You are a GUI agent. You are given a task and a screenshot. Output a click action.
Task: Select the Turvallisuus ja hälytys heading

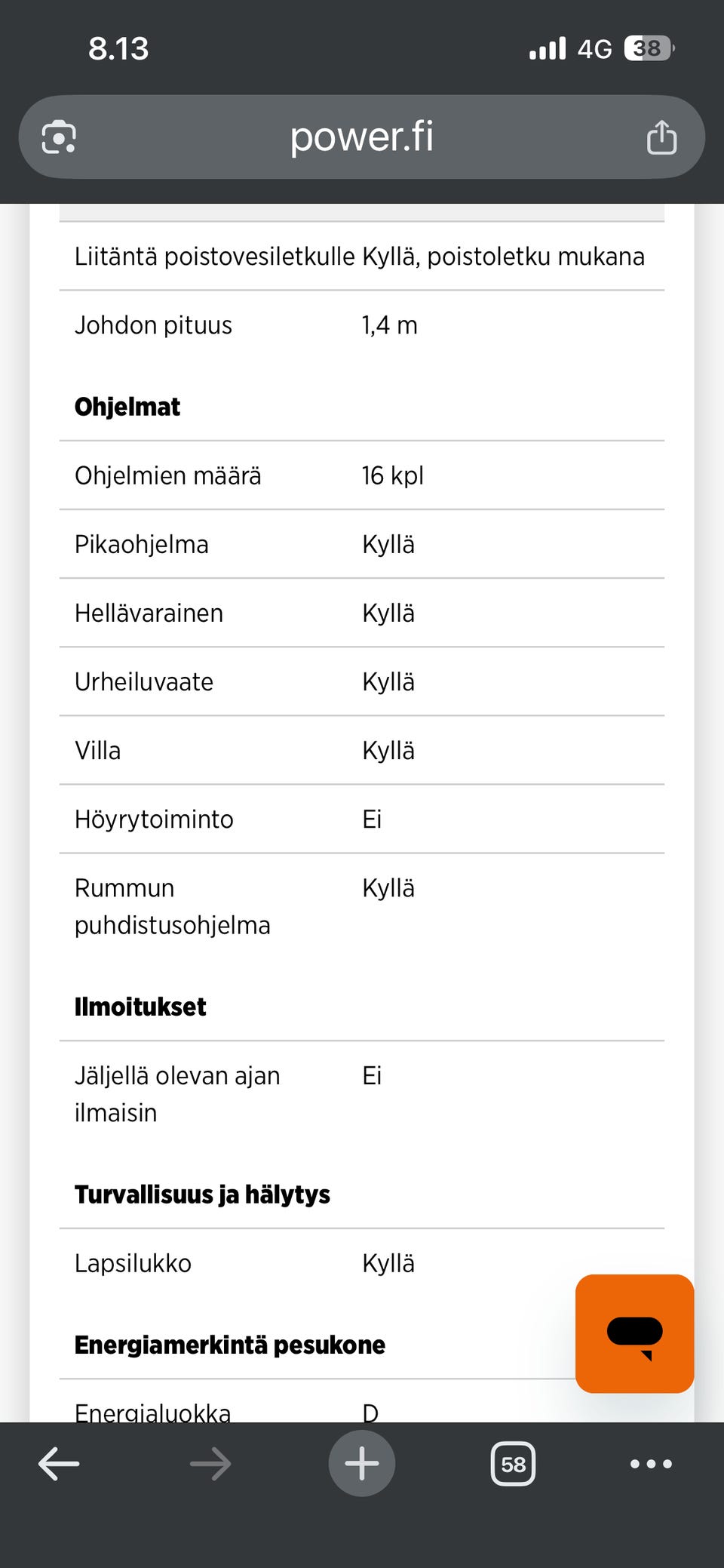[202, 1194]
